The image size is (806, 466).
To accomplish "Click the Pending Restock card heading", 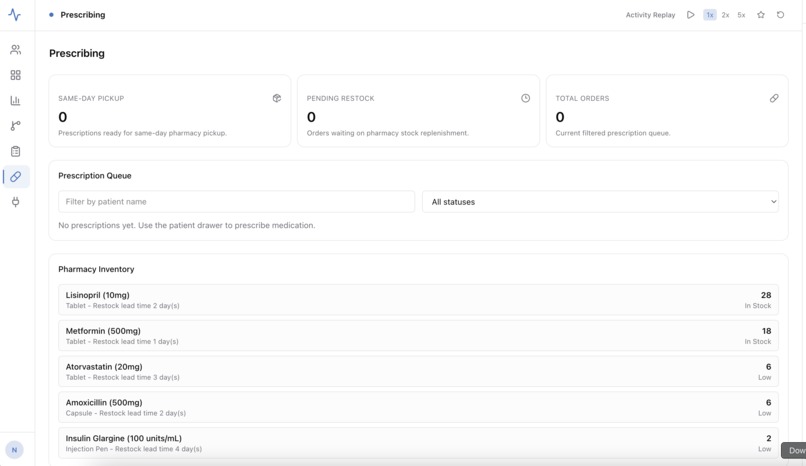I will tap(340, 98).
